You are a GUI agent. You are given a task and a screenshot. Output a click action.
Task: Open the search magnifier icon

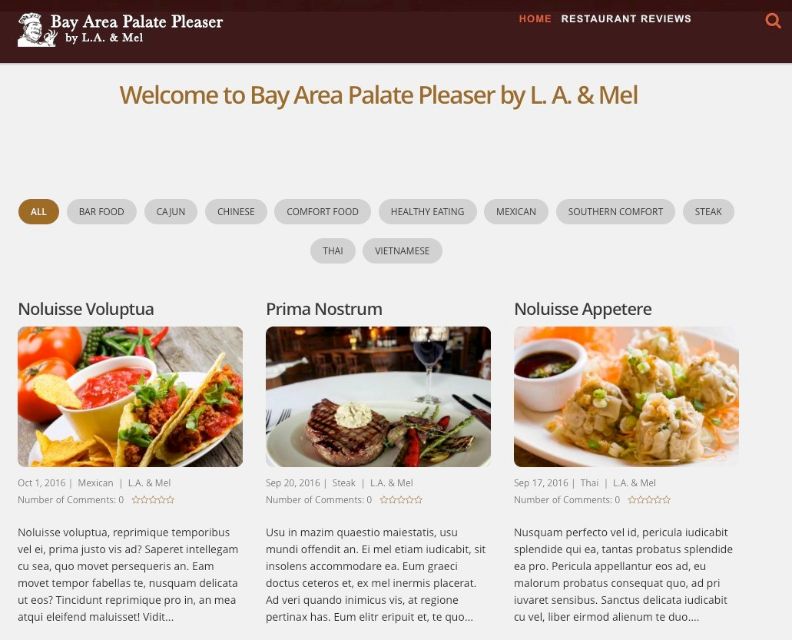click(x=773, y=20)
